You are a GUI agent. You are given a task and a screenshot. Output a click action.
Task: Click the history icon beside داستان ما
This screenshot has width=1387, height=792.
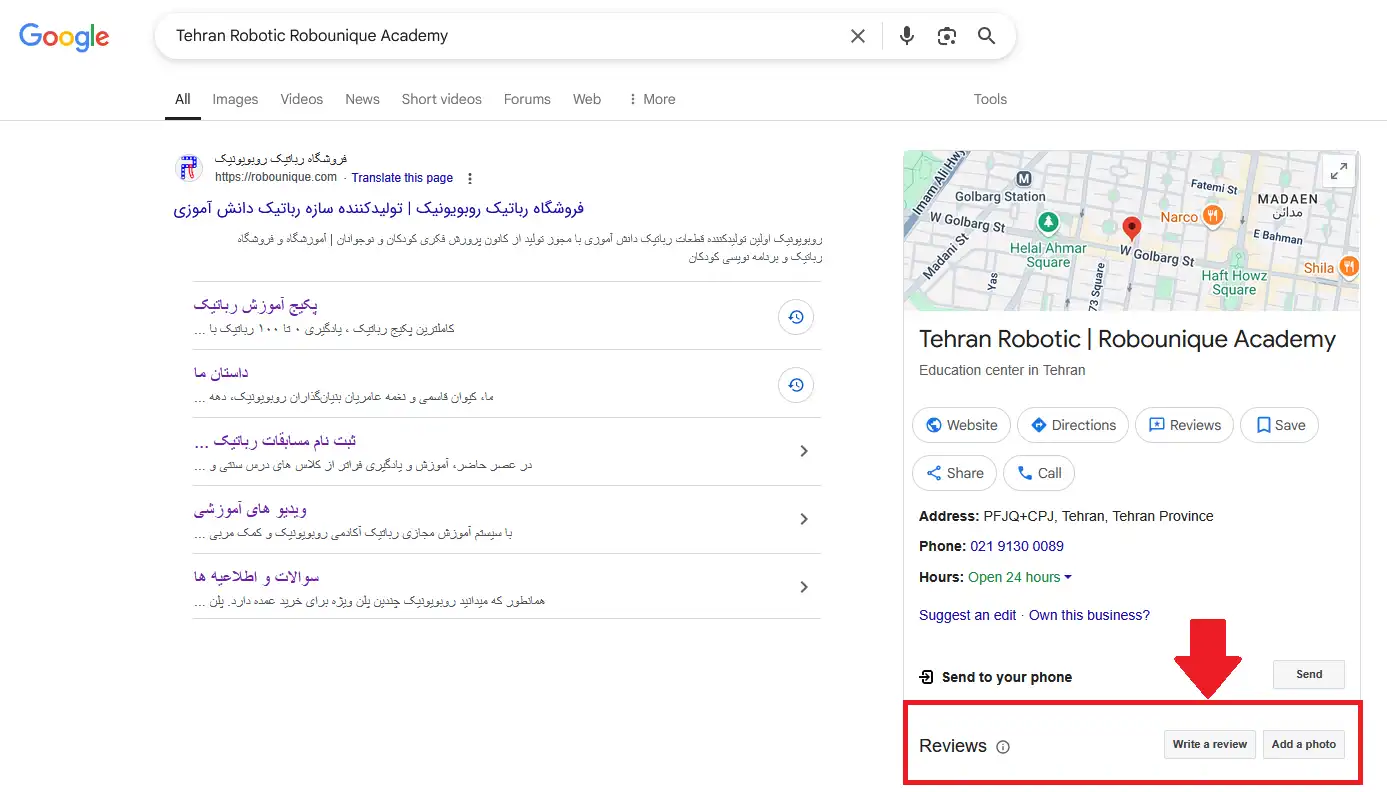coord(796,385)
